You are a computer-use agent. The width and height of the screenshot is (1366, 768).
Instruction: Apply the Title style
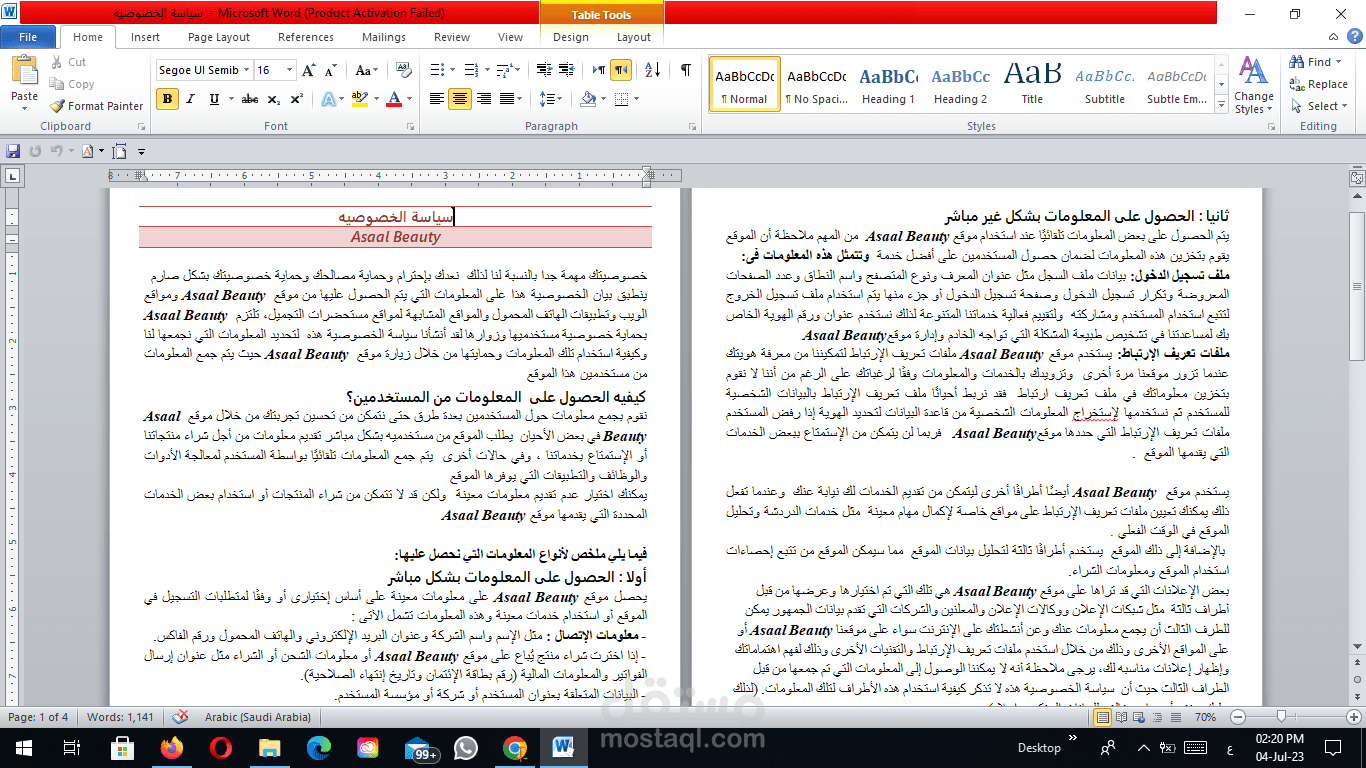[x=1032, y=84]
